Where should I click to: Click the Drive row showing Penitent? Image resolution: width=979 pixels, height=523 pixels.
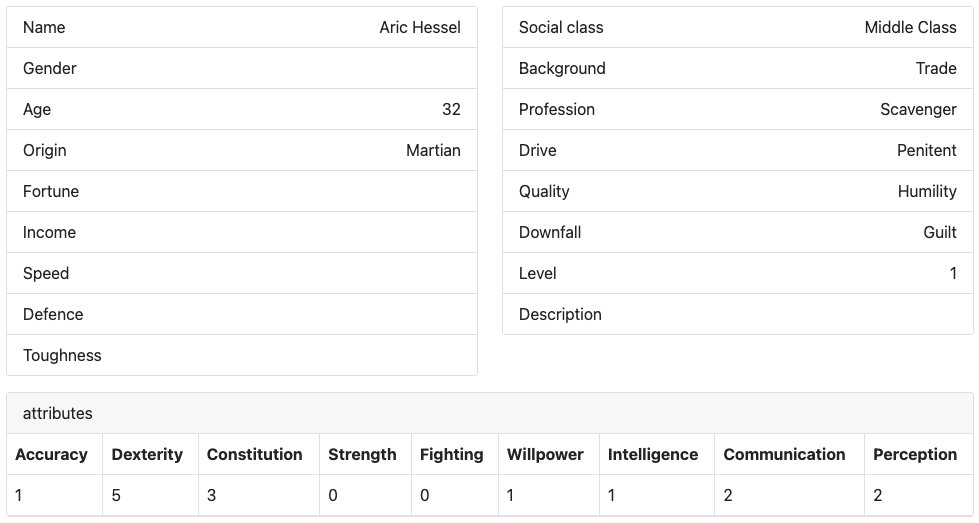(737, 150)
